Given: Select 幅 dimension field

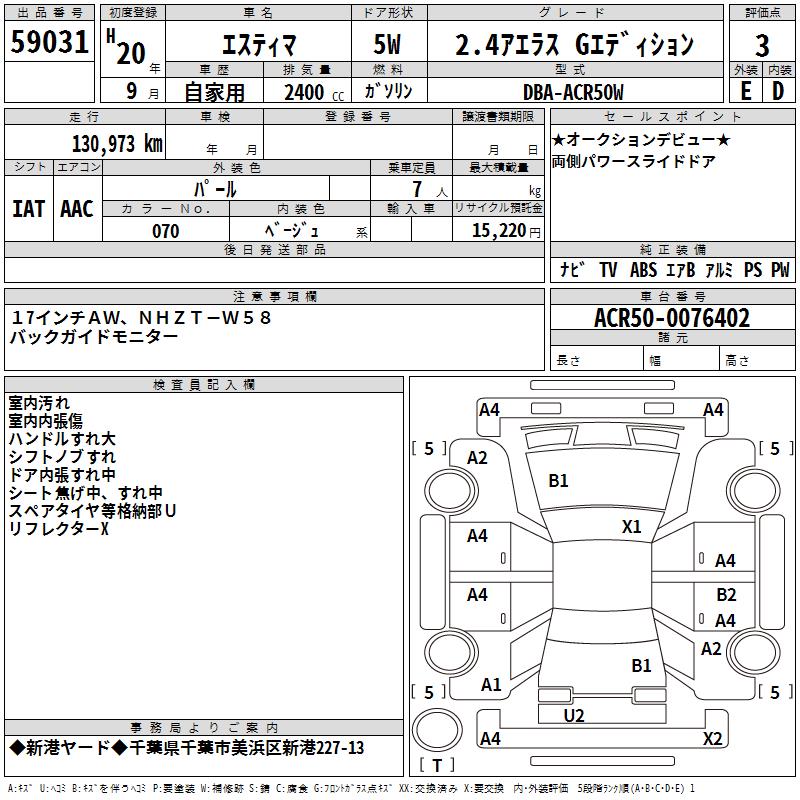Looking at the screenshot, I should click(x=682, y=360).
